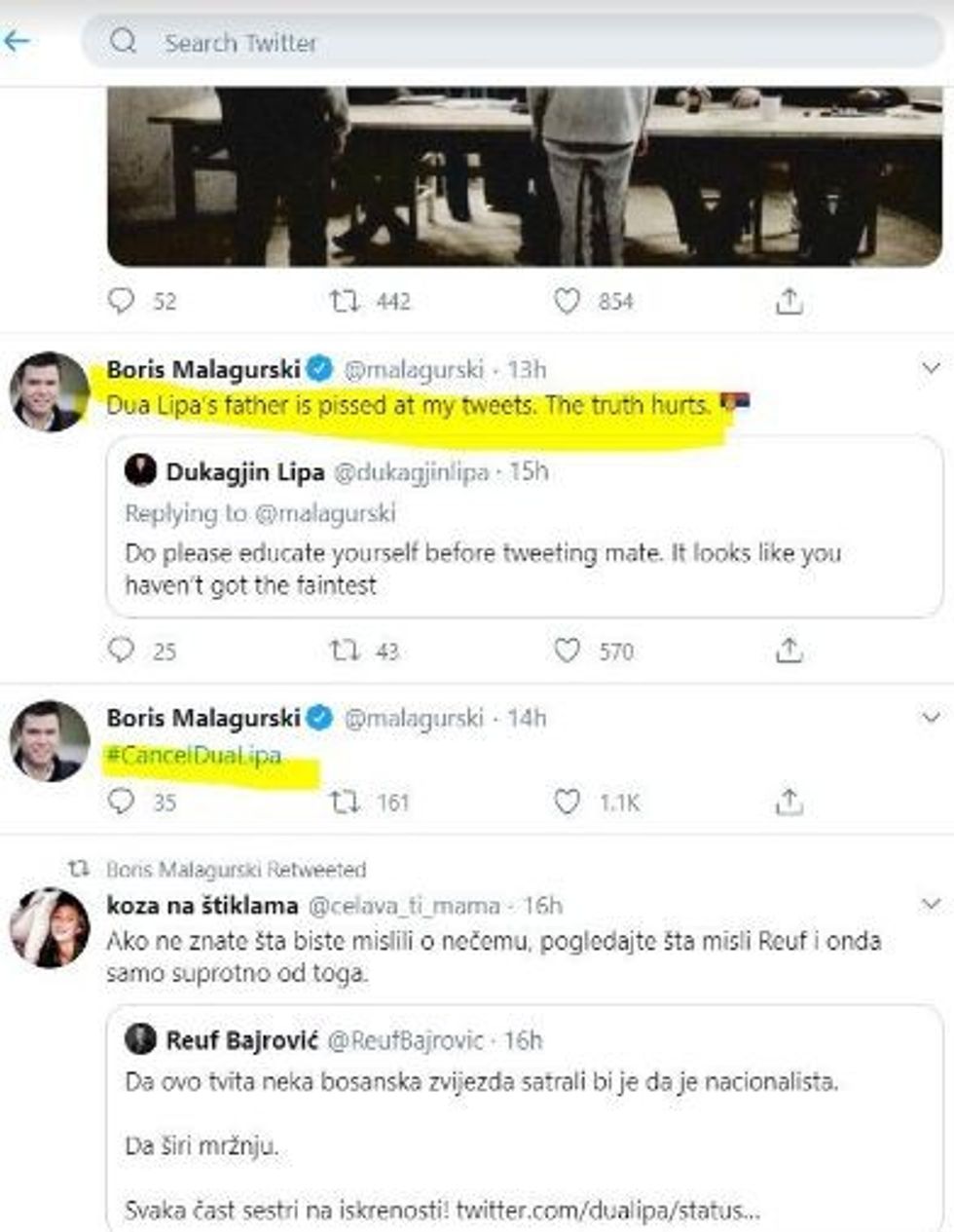Like the tweet with 854 likes

point(567,301)
